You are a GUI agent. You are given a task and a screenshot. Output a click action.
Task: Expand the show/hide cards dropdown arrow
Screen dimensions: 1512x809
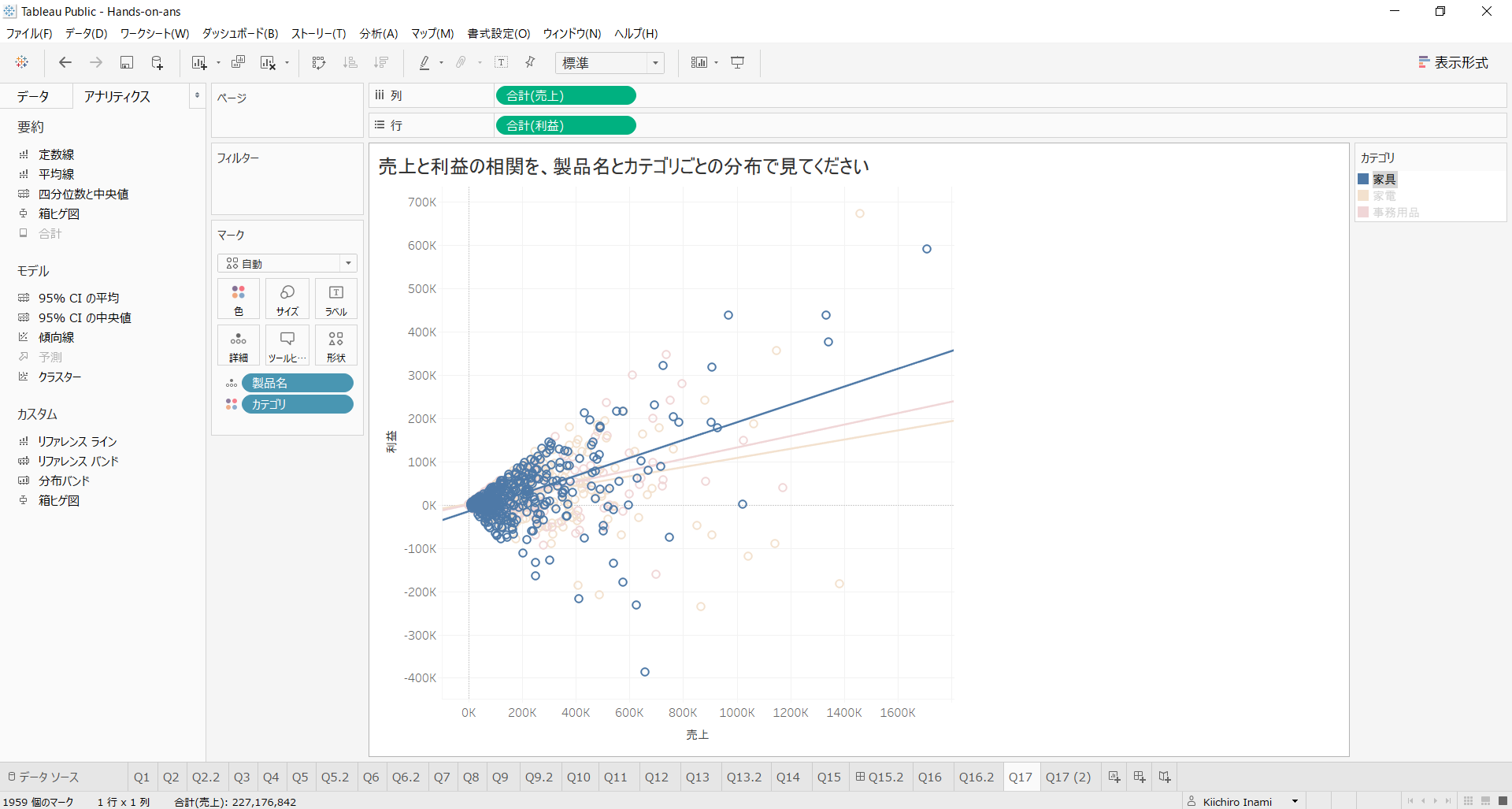[716, 63]
